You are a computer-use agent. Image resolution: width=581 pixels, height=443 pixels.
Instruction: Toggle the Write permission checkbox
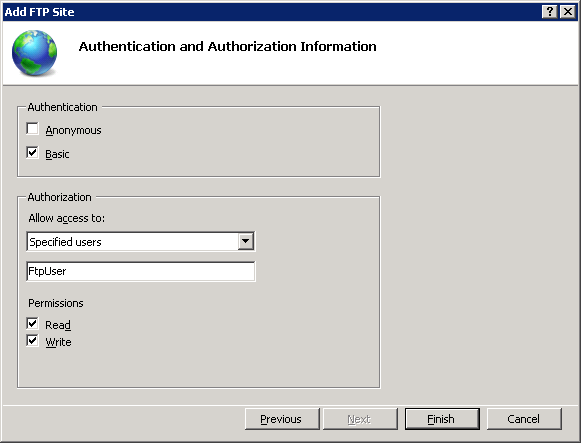[33, 341]
